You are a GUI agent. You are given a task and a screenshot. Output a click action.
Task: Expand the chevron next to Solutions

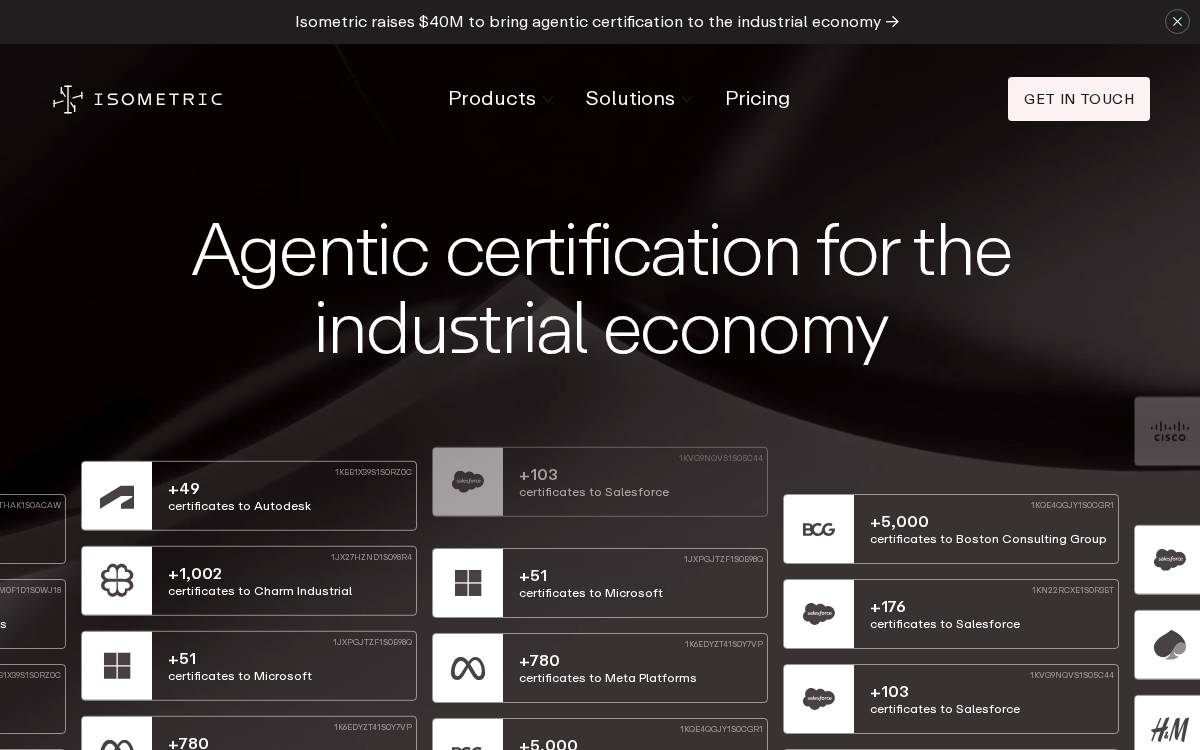(687, 100)
